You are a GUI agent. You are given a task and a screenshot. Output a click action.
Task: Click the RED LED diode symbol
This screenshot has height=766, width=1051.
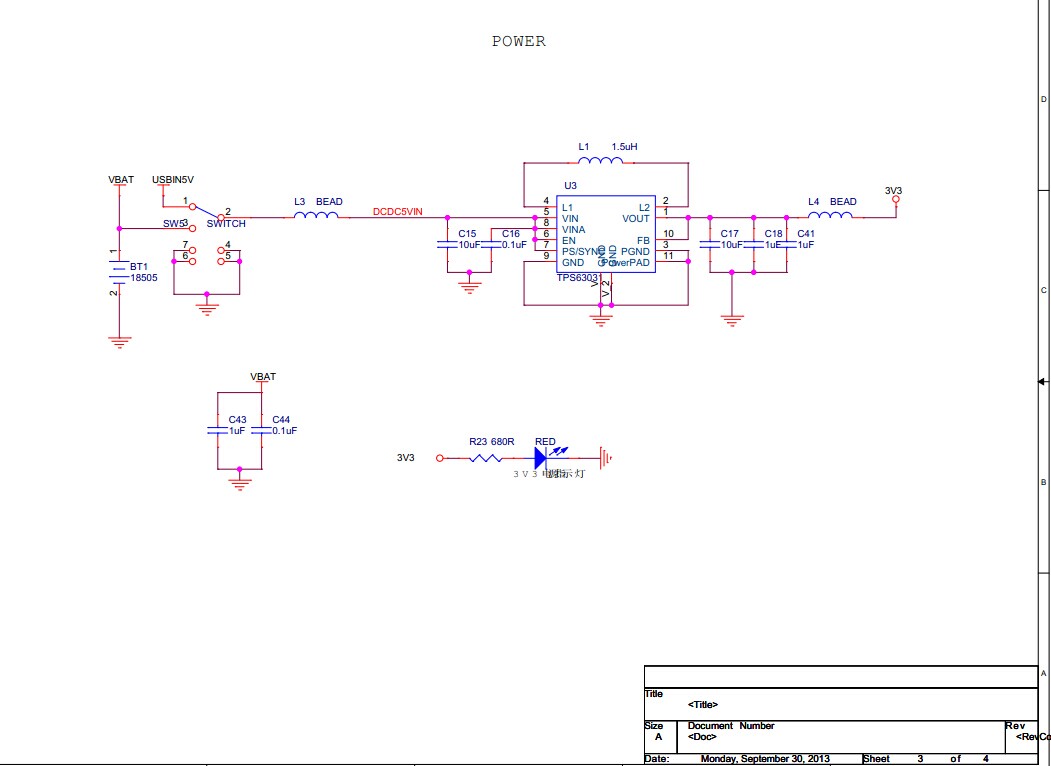543,458
